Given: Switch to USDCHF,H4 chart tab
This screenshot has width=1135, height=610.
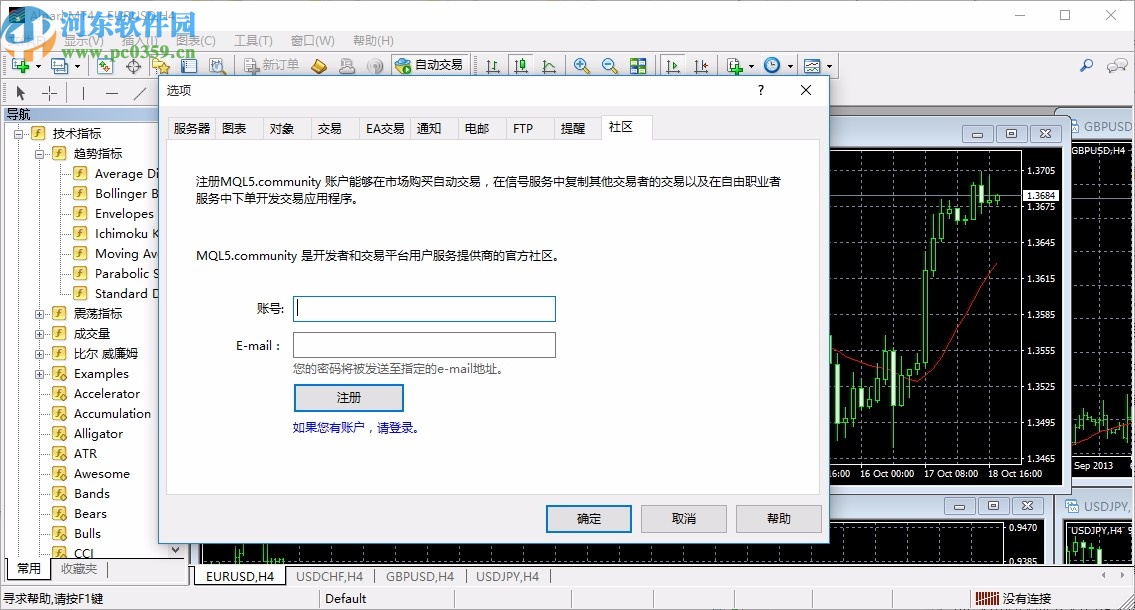Looking at the screenshot, I should (329, 577).
